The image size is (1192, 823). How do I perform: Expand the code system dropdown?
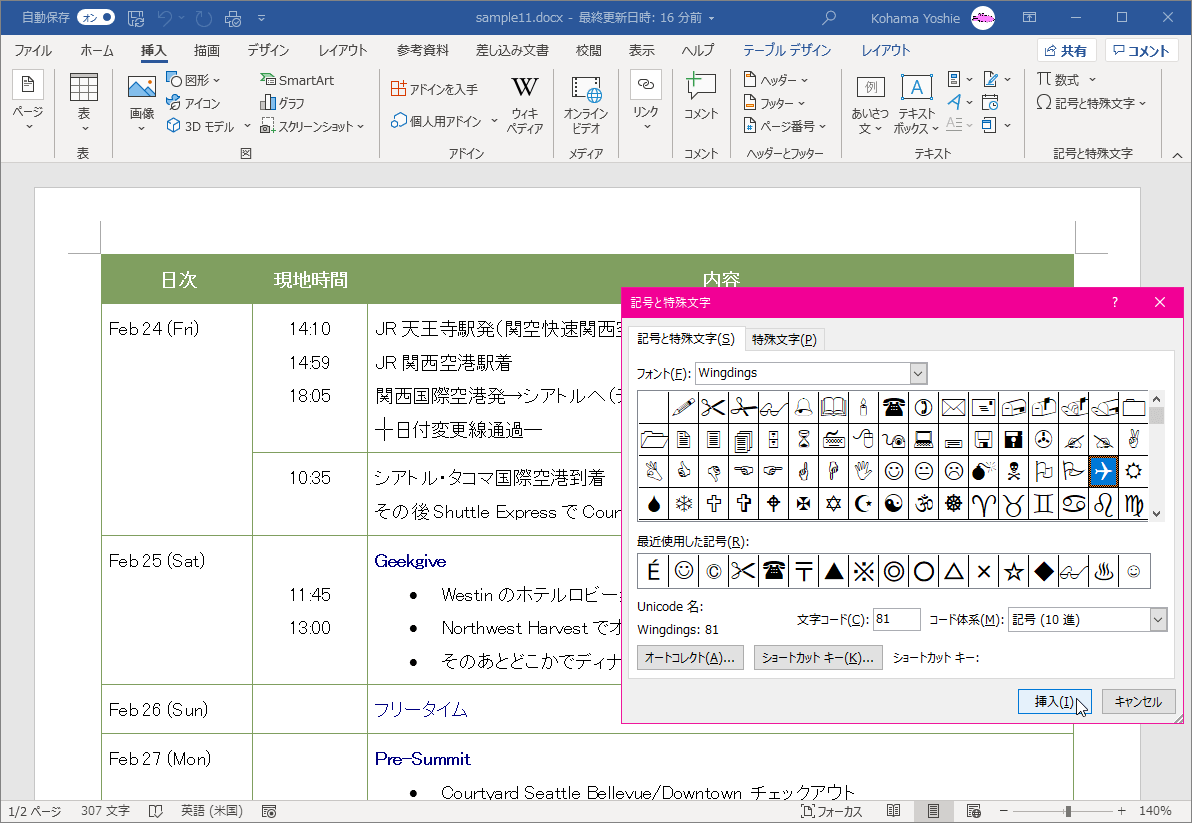[x=1158, y=620]
